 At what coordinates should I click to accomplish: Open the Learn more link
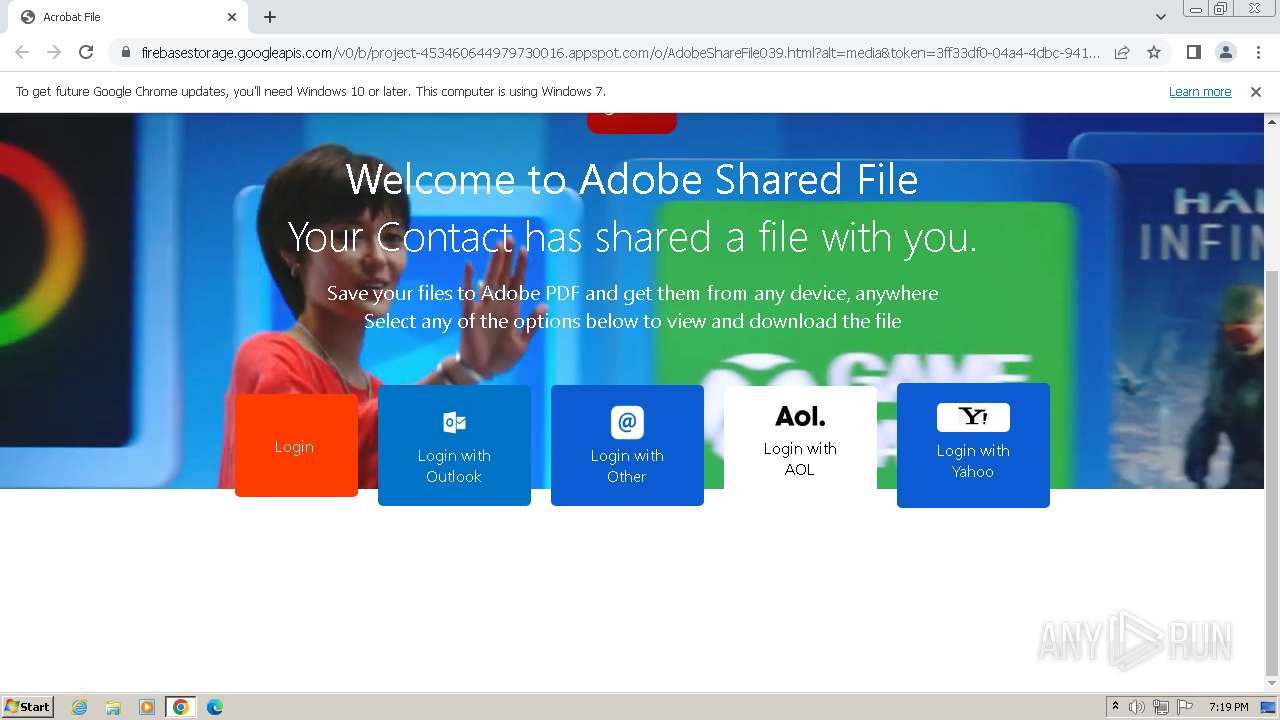point(1200,91)
